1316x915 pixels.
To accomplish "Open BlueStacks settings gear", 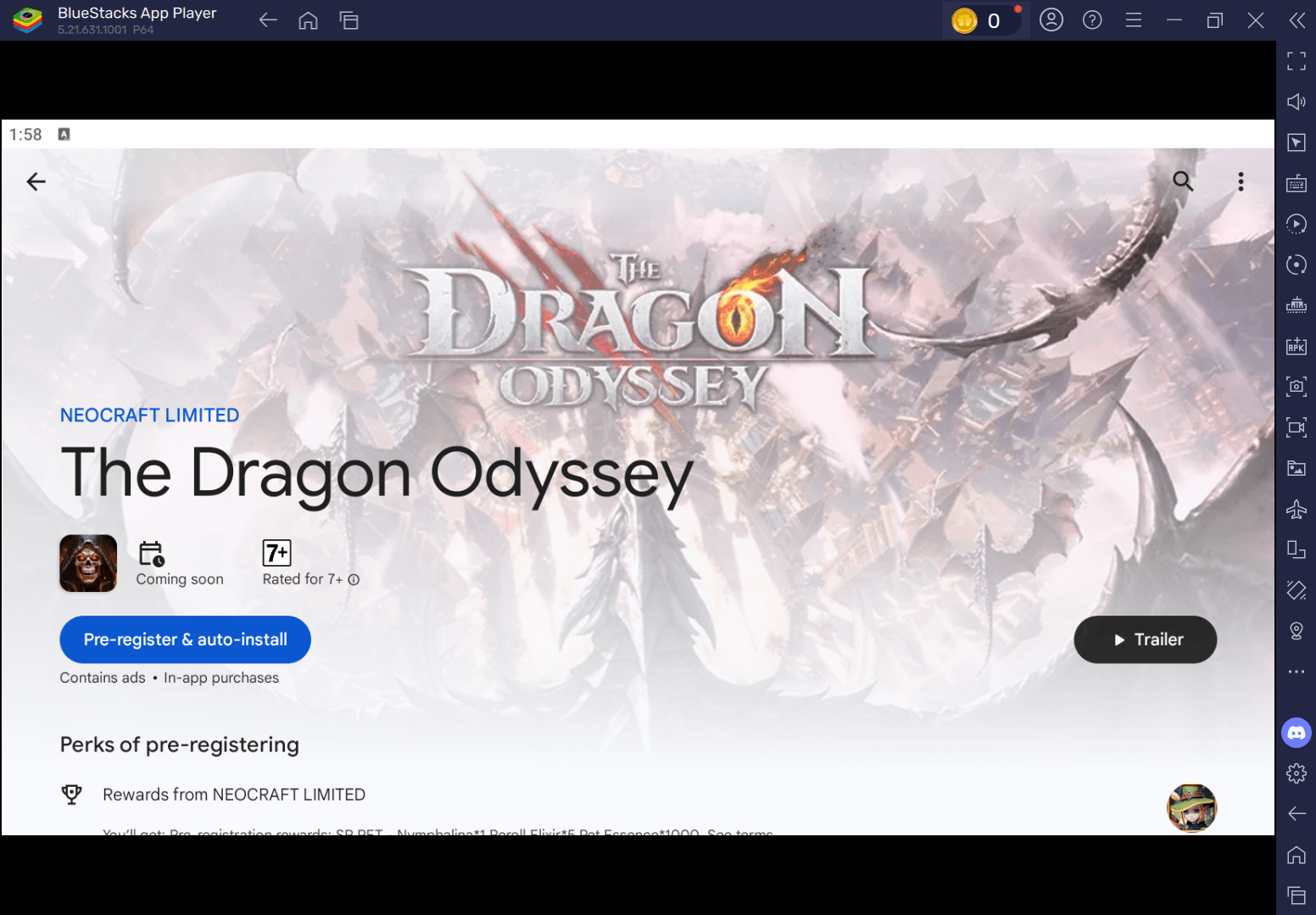I will [1296, 773].
